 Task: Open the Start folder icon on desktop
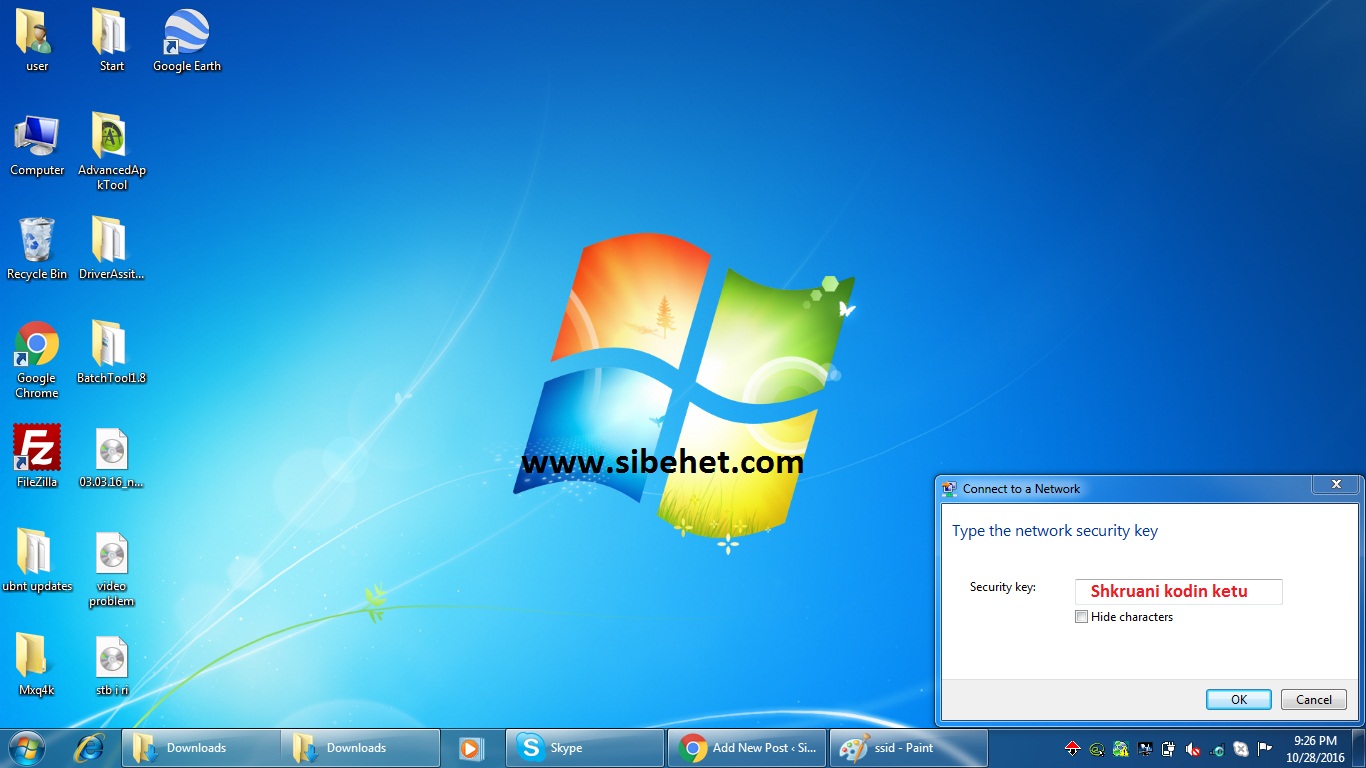point(111,40)
